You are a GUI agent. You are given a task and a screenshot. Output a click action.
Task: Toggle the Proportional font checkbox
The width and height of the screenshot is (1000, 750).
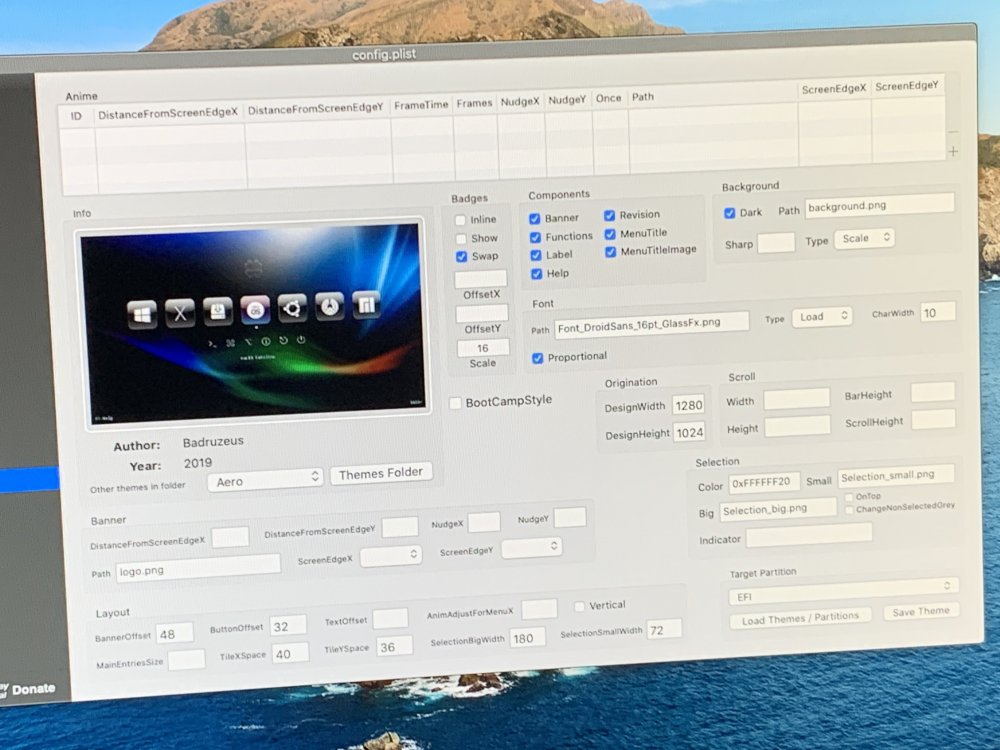(537, 358)
